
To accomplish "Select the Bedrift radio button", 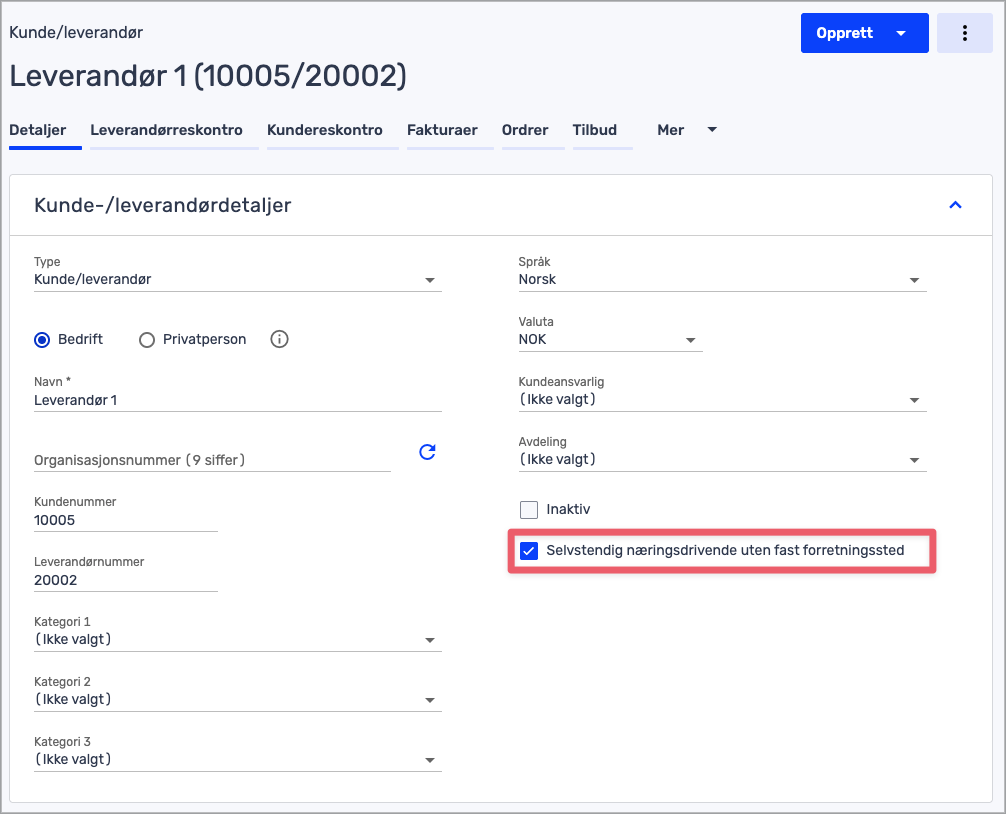I will coord(42,340).
